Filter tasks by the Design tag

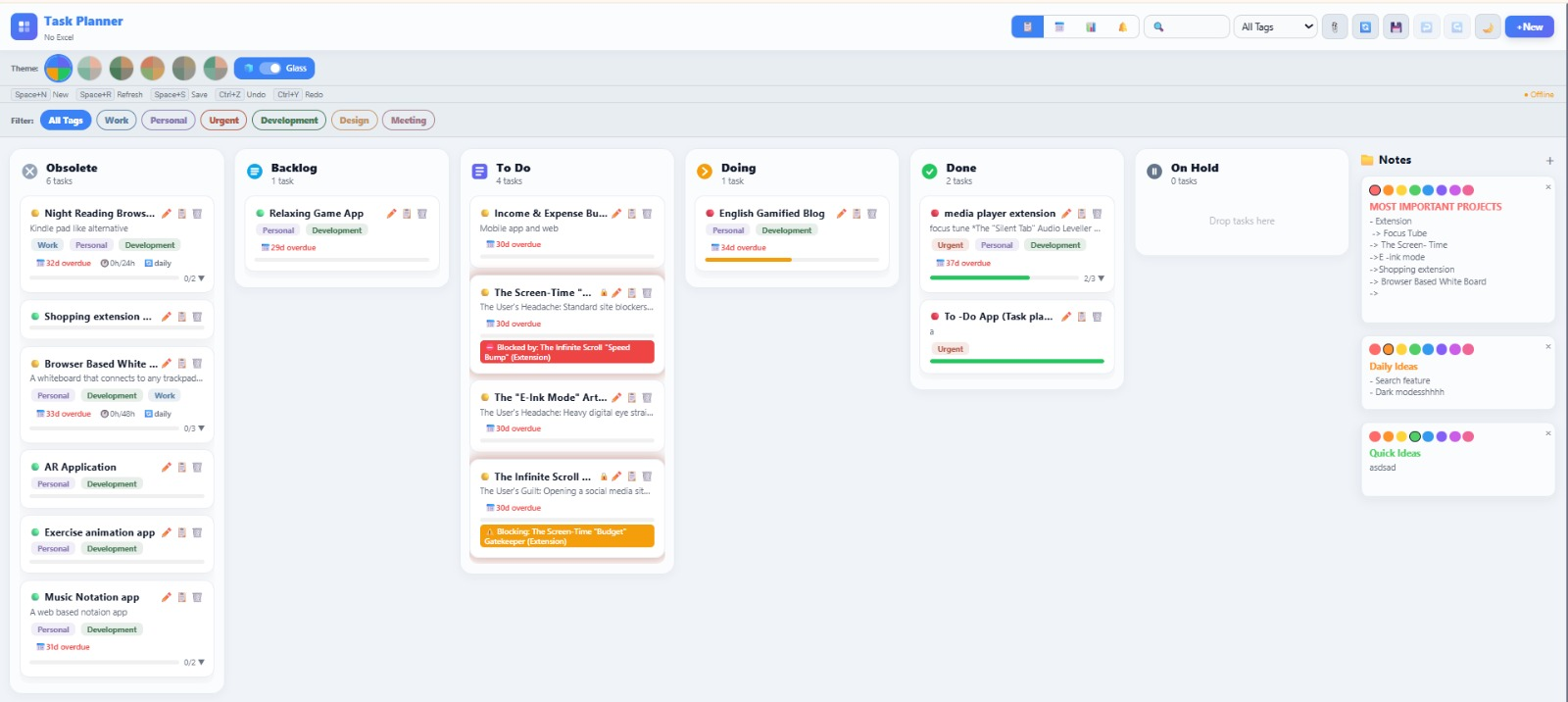coord(354,121)
